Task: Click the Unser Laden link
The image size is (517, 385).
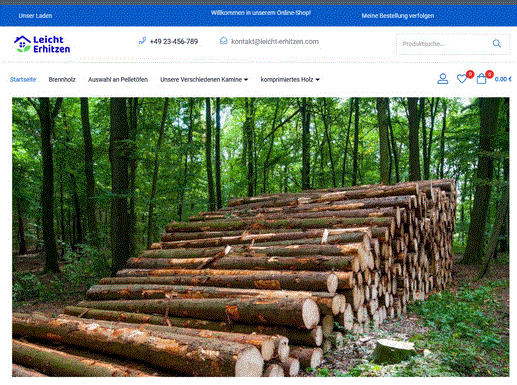Action: tap(35, 16)
